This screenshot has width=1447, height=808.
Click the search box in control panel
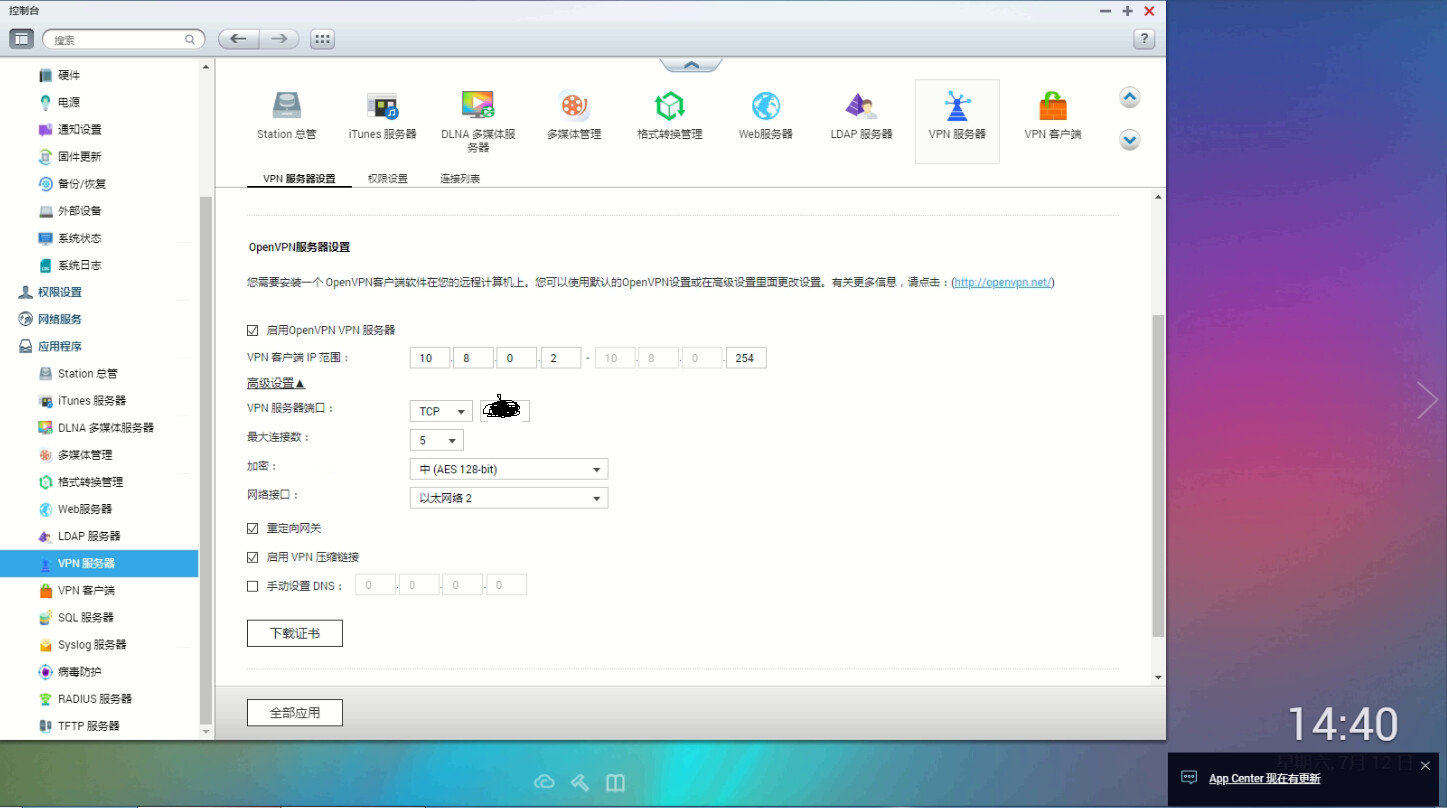click(x=124, y=40)
